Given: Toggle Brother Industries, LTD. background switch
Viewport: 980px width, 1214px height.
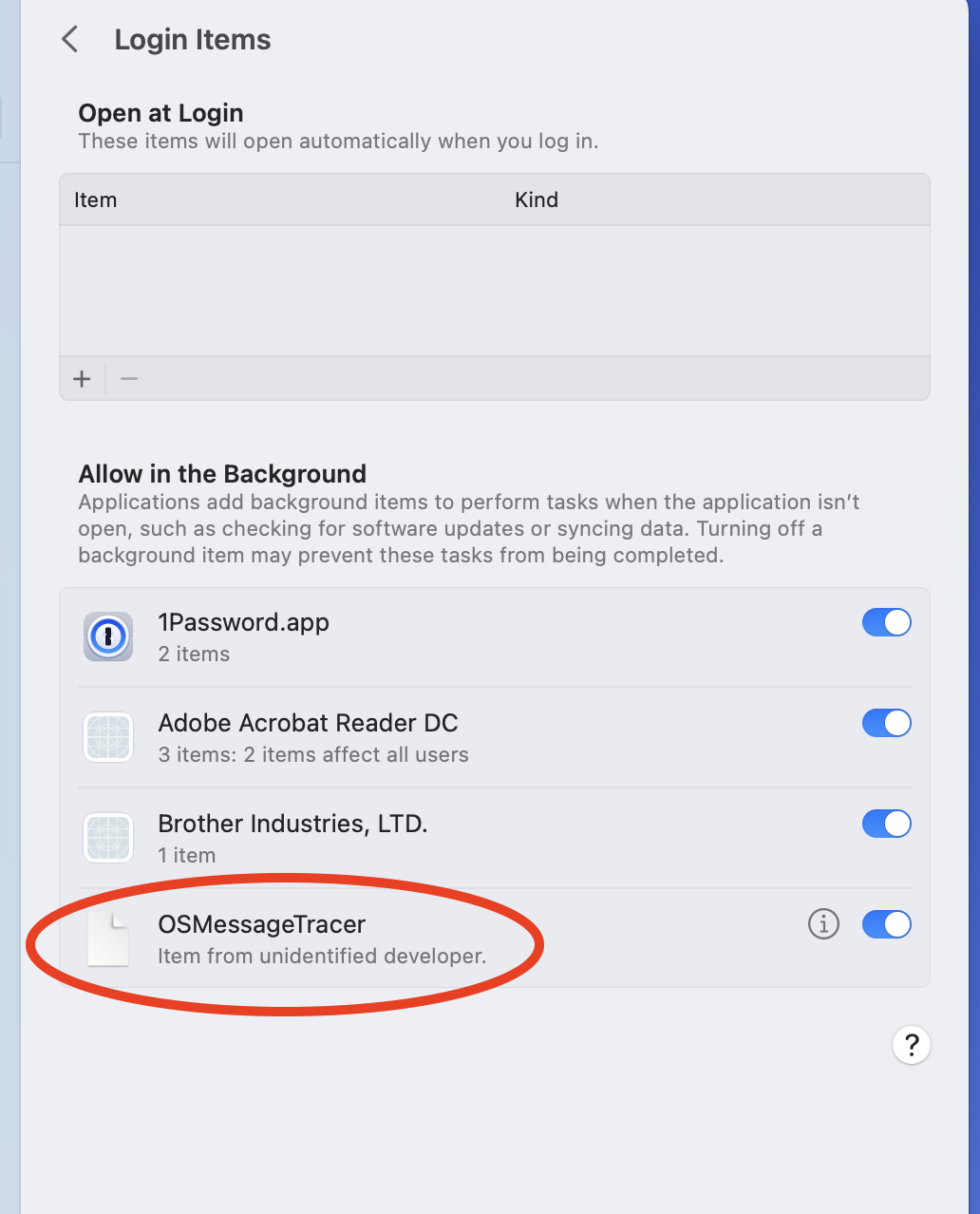Looking at the screenshot, I should coord(886,824).
